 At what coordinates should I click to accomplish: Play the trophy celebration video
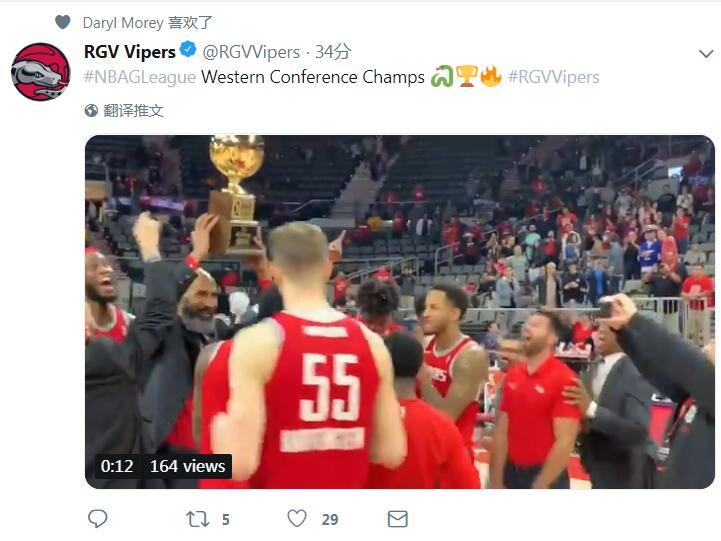click(400, 312)
